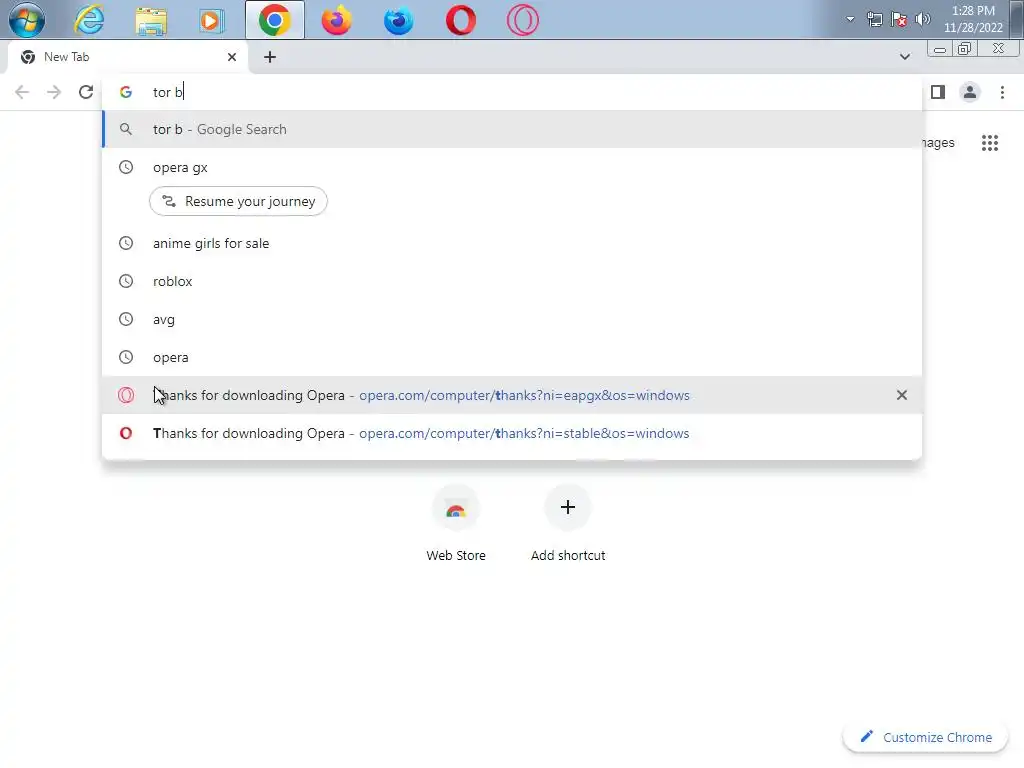This screenshot has height=768, width=1024.
Task: Minimize the Chrome window
Action: tap(940, 49)
